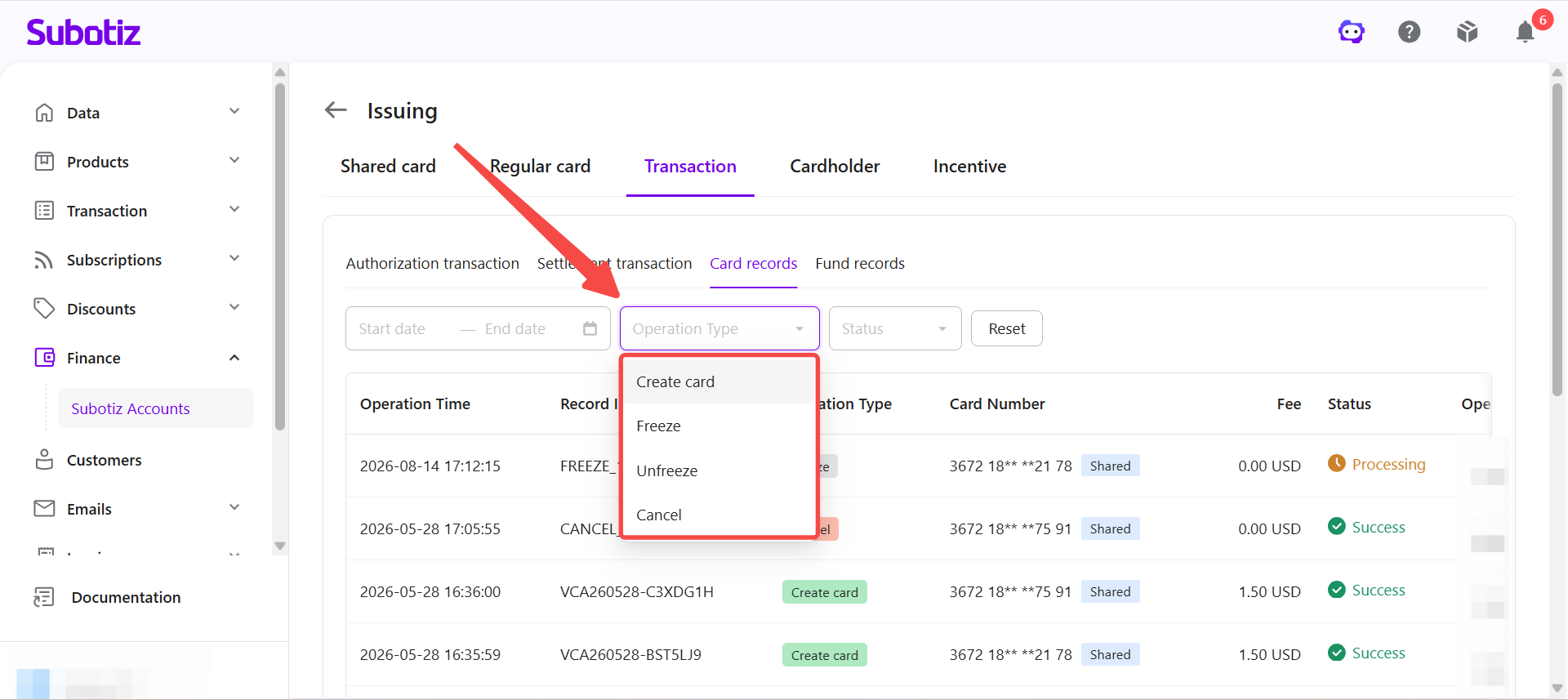The image size is (1568, 700).
Task: Expand the Subscriptions chevron
Action: coord(234,258)
